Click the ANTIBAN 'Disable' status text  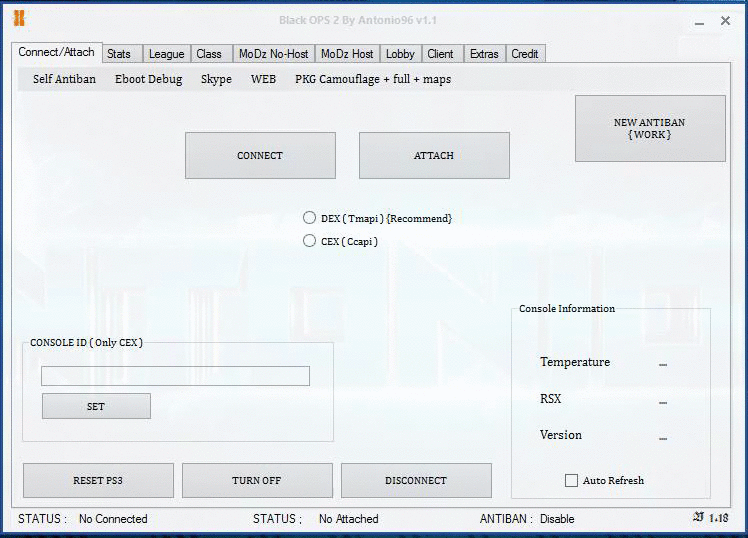point(557,519)
